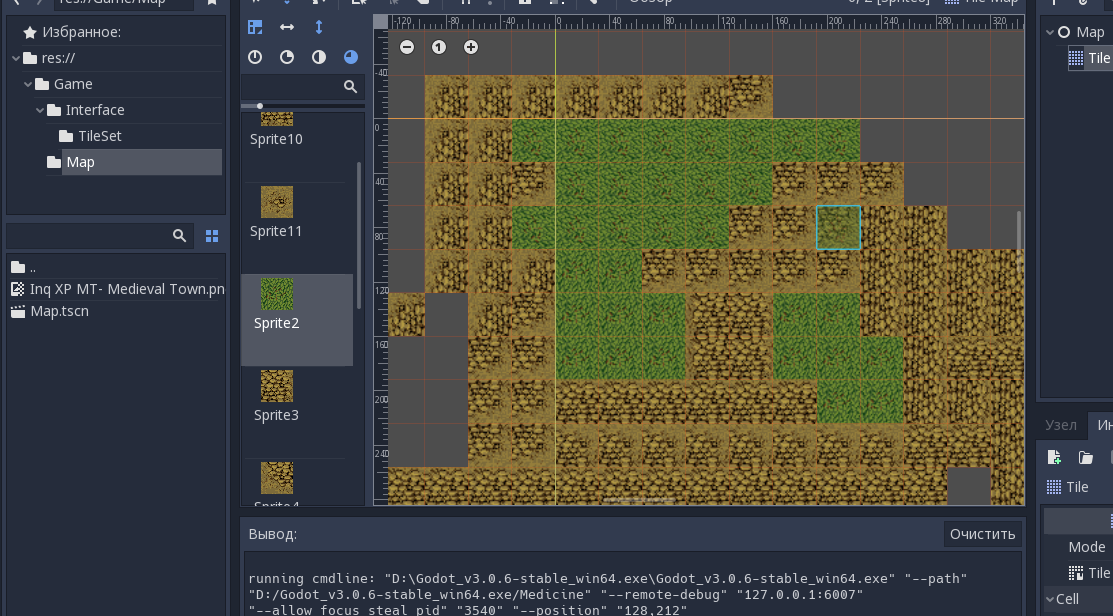Image resolution: width=1113 pixels, height=616 pixels.
Task: Switch to the Узел tab
Action: (x=1060, y=425)
